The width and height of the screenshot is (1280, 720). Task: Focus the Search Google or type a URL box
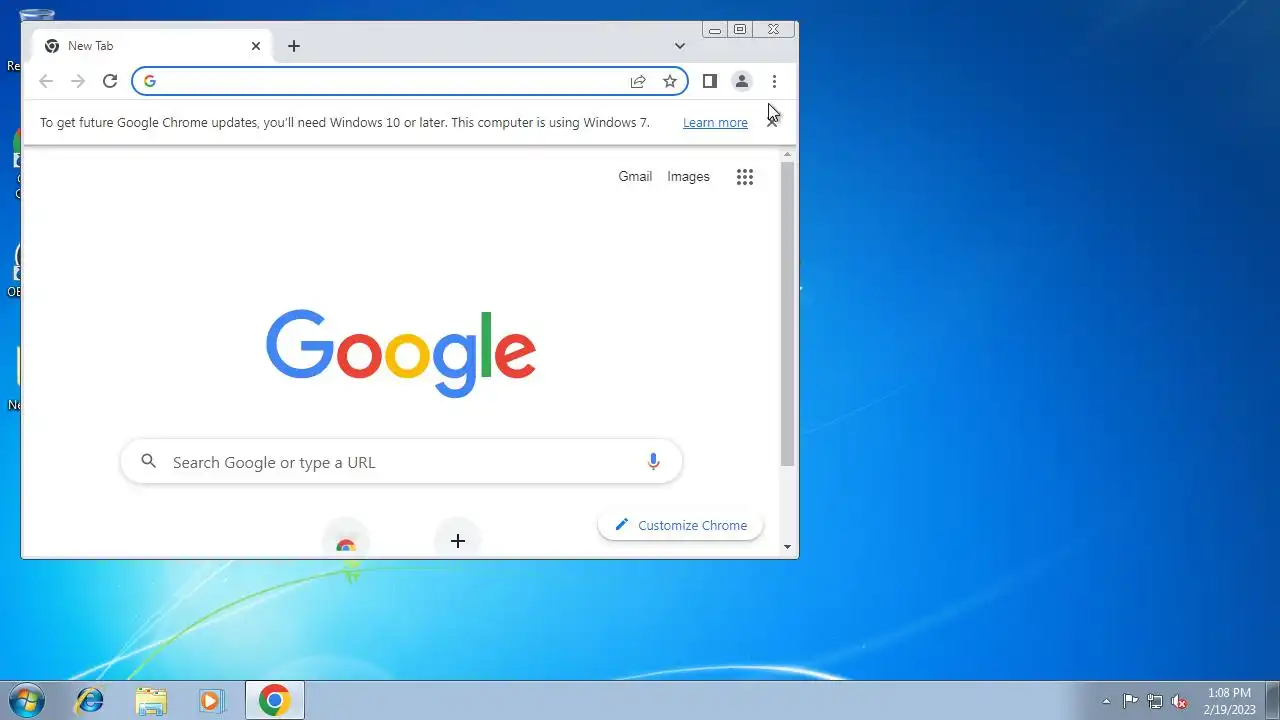[x=401, y=462]
